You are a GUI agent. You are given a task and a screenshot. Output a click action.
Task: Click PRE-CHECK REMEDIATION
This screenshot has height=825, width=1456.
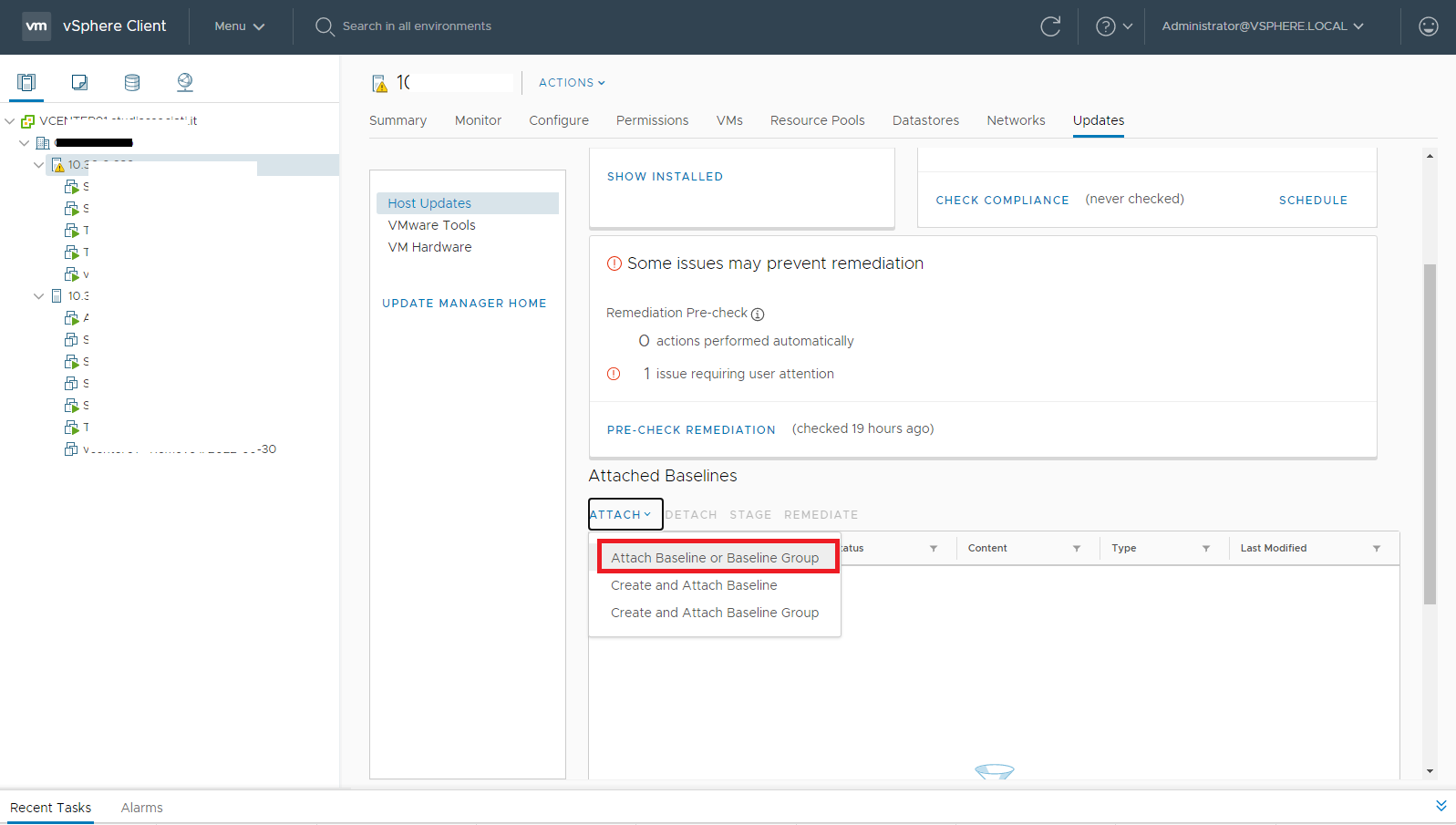pyautogui.click(x=691, y=430)
